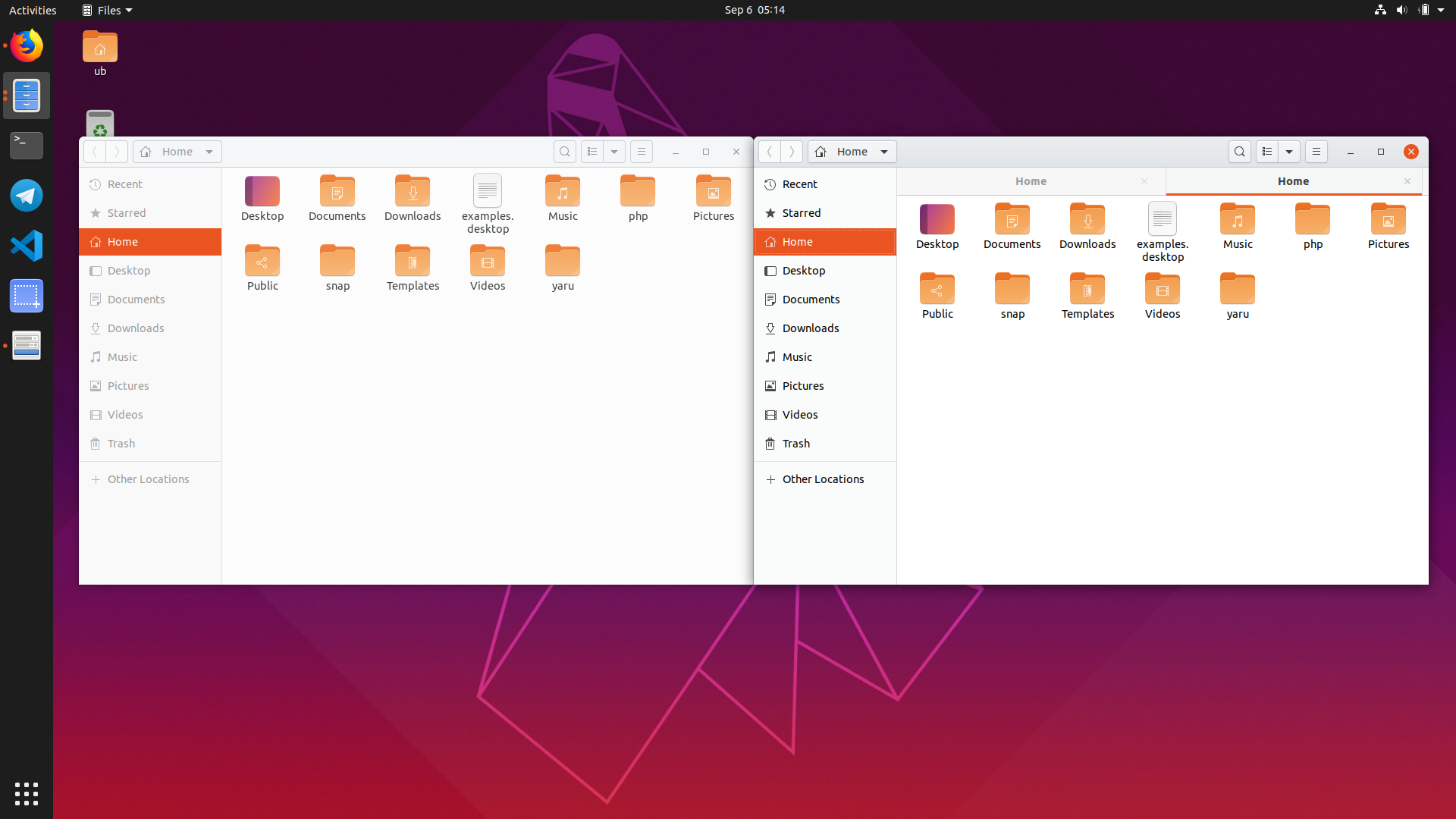
Task: Close the second Home tab
Action: [1407, 181]
